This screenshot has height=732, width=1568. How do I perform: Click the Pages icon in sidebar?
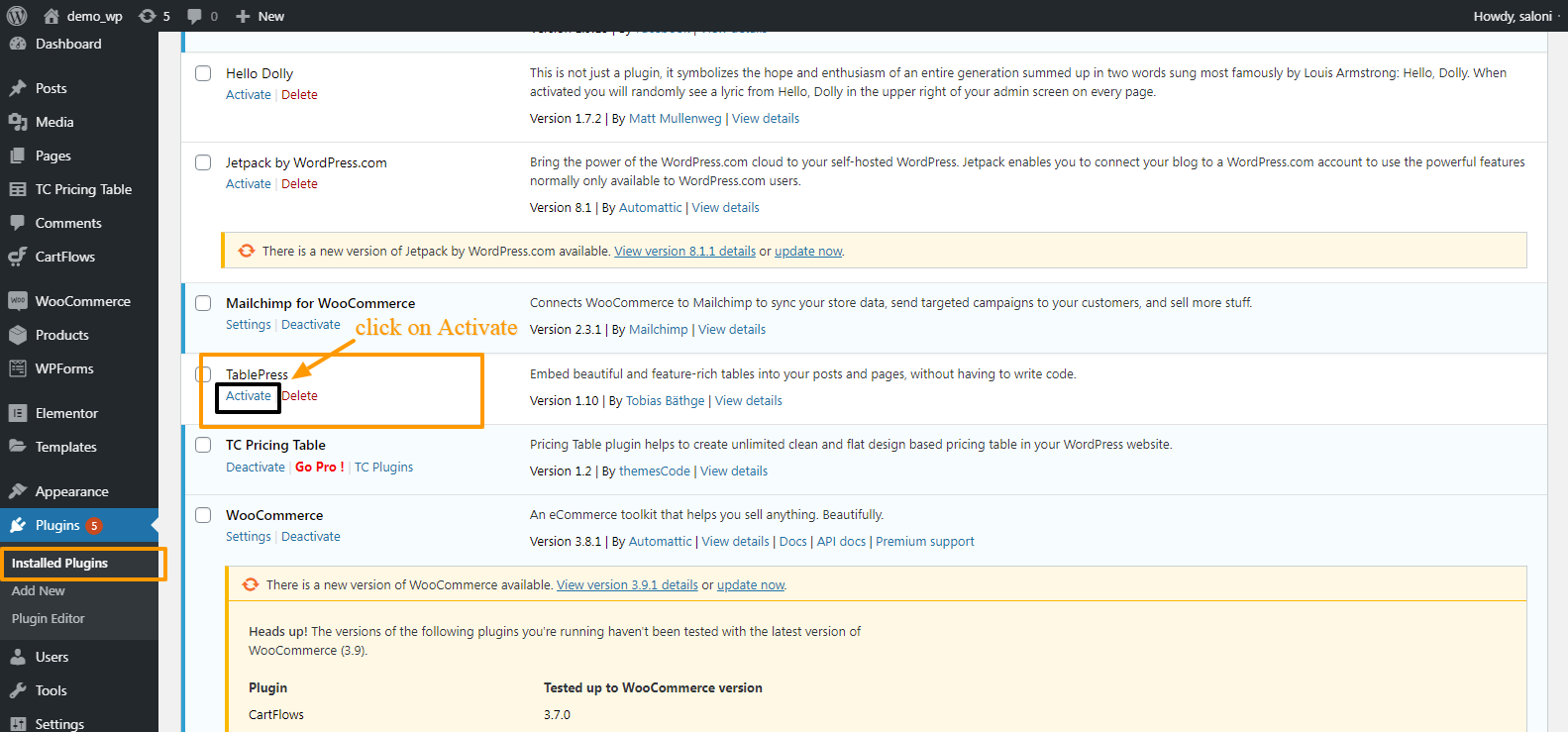tap(17, 156)
